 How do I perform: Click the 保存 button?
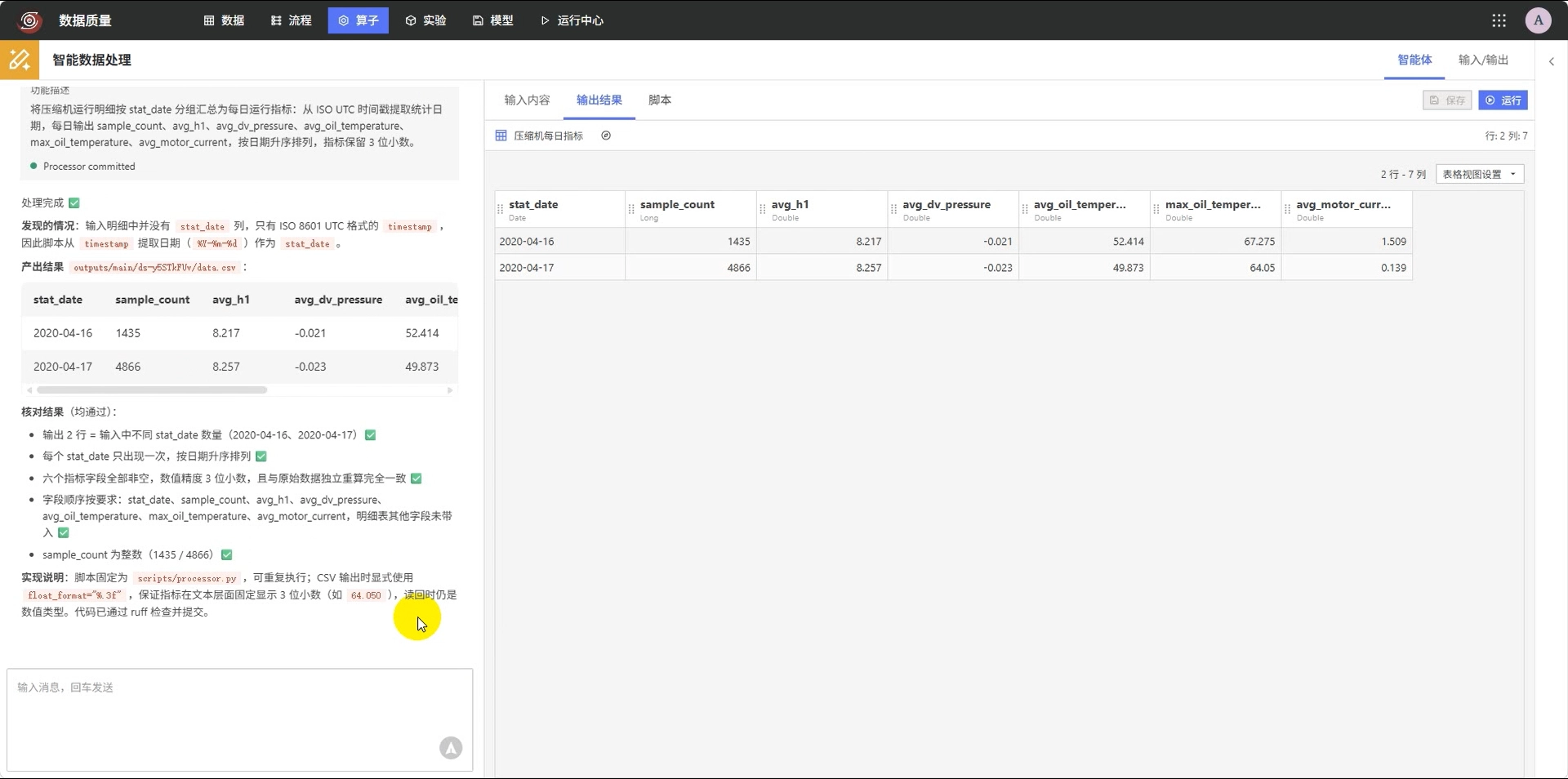[1447, 100]
